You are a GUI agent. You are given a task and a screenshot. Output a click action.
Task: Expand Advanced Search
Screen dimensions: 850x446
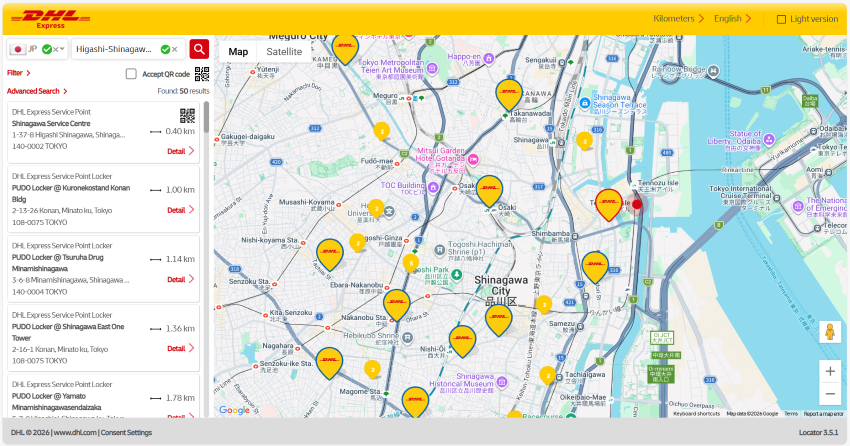pyautogui.click(x=37, y=91)
